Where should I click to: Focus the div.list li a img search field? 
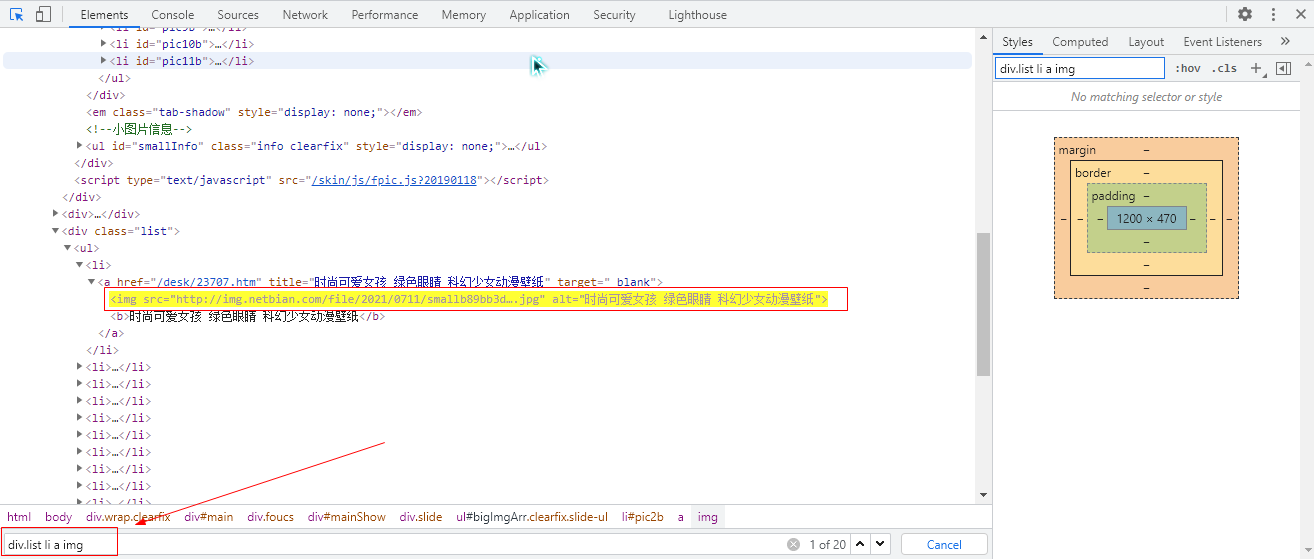coord(395,544)
